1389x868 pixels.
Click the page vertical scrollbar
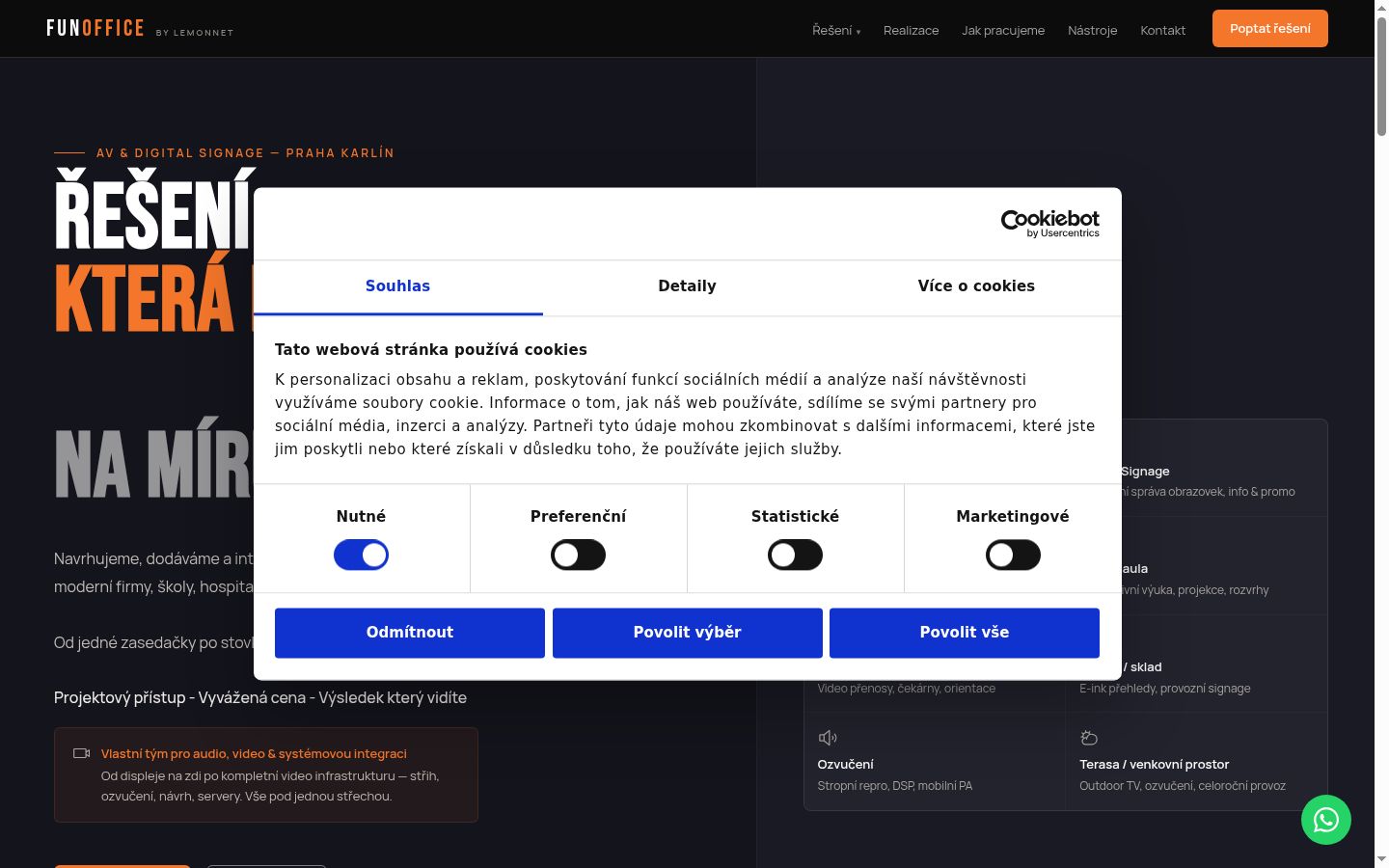coord(1381,77)
